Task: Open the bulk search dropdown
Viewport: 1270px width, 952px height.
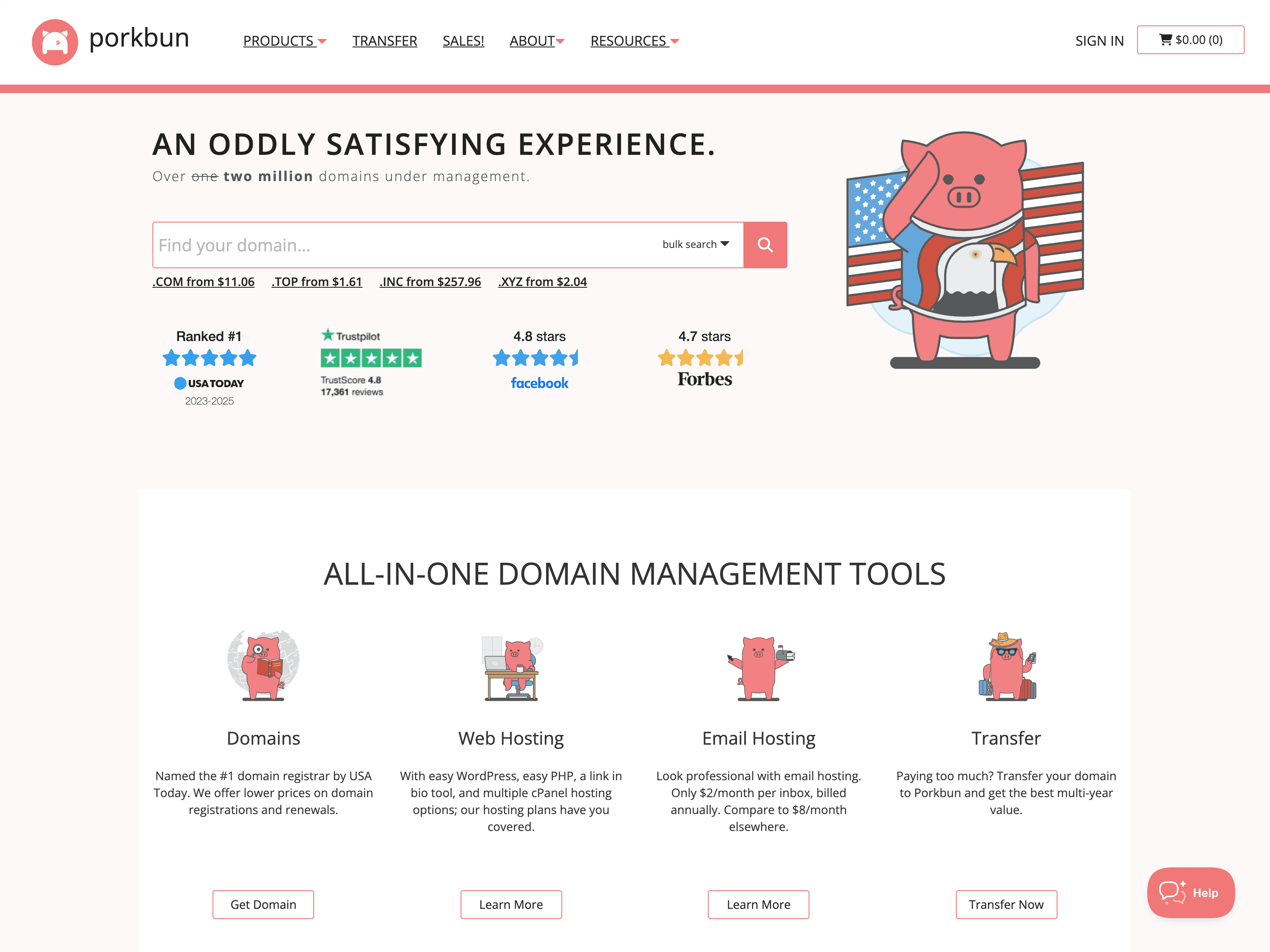Action: 696,245
